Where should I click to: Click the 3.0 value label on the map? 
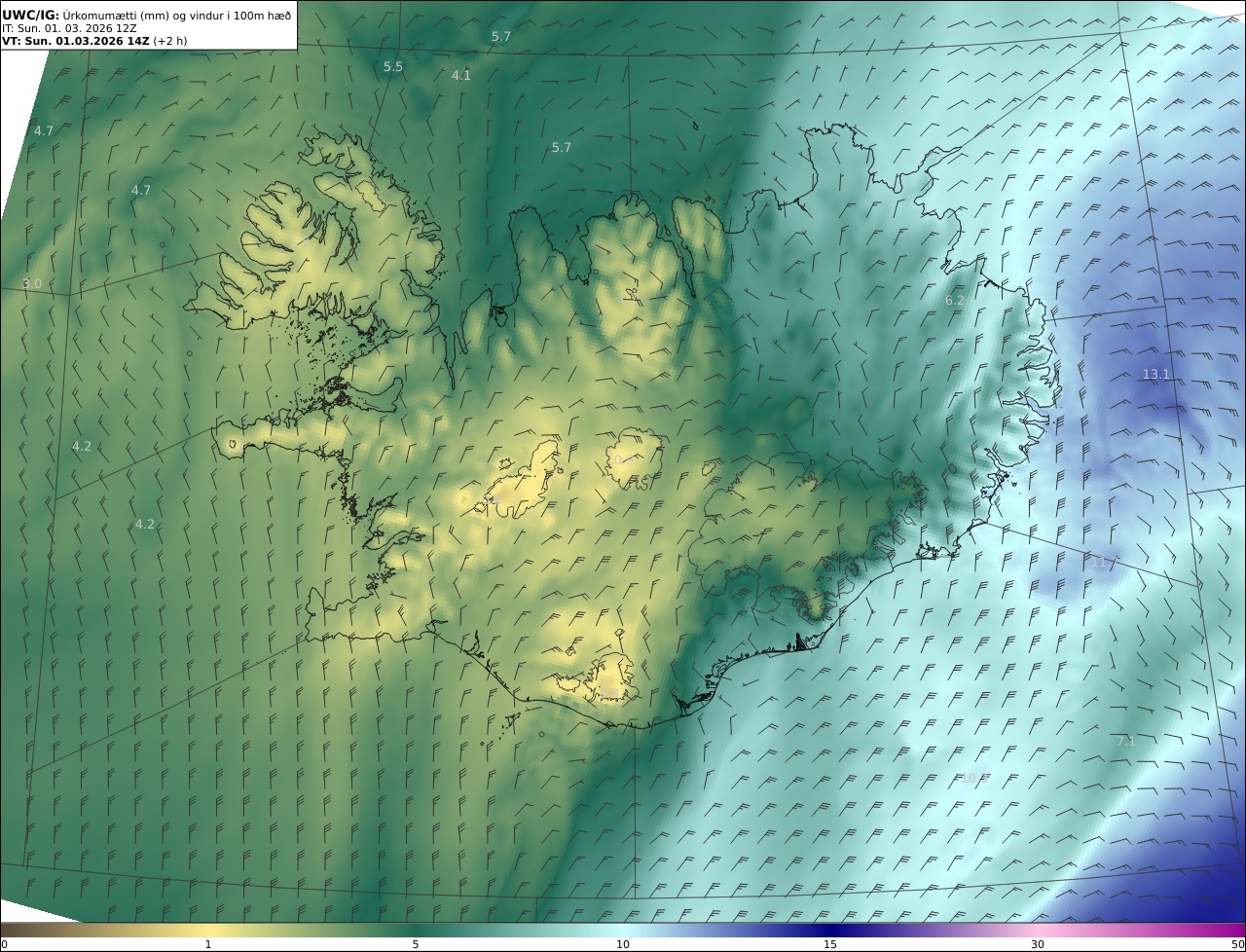[x=32, y=284]
